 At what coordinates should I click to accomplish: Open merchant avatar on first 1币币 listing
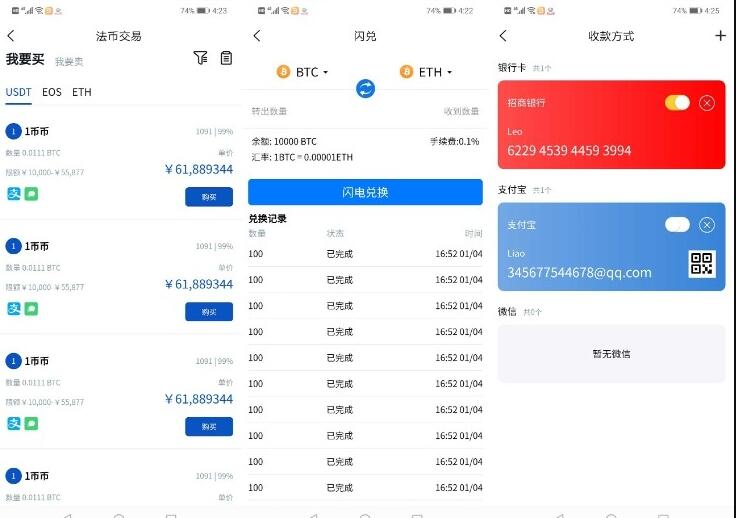pos(14,131)
